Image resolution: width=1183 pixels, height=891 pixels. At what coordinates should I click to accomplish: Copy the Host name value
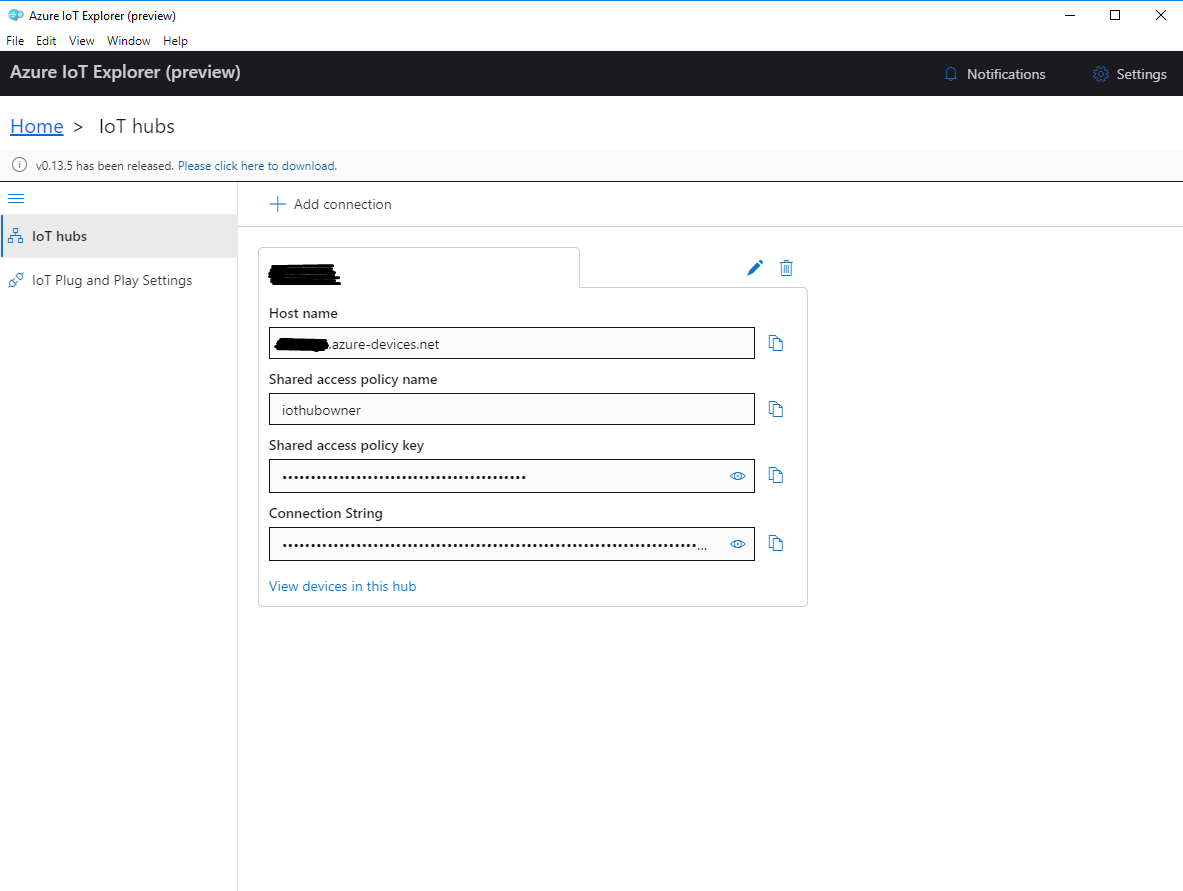776,343
